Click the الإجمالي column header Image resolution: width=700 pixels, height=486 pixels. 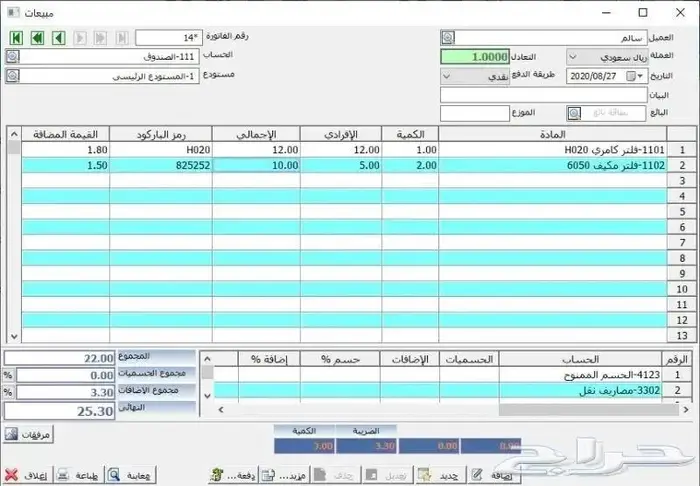[256, 134]
